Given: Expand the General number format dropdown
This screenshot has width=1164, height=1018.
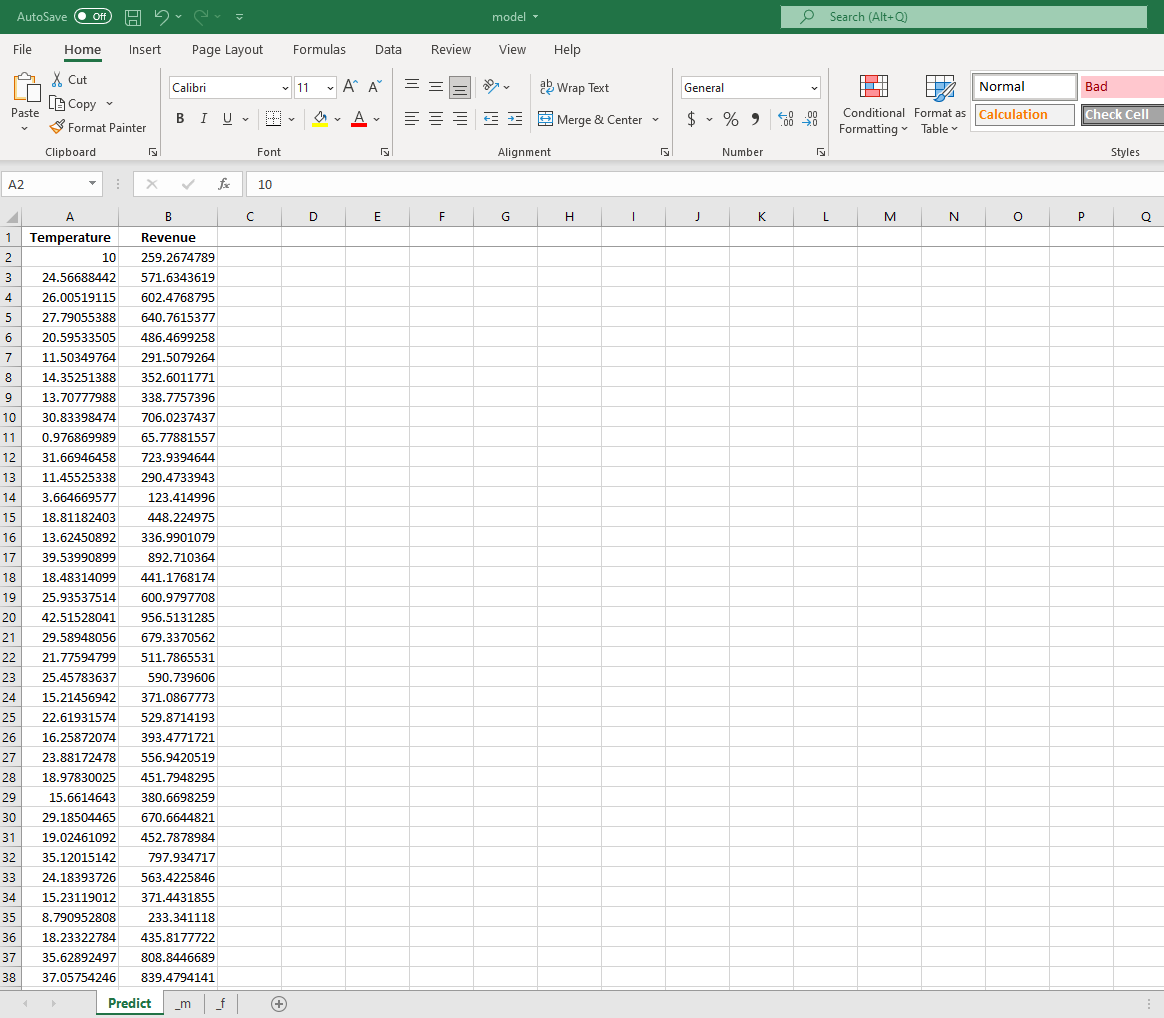Looking at the screenshot, I should (x=814, y=88).
